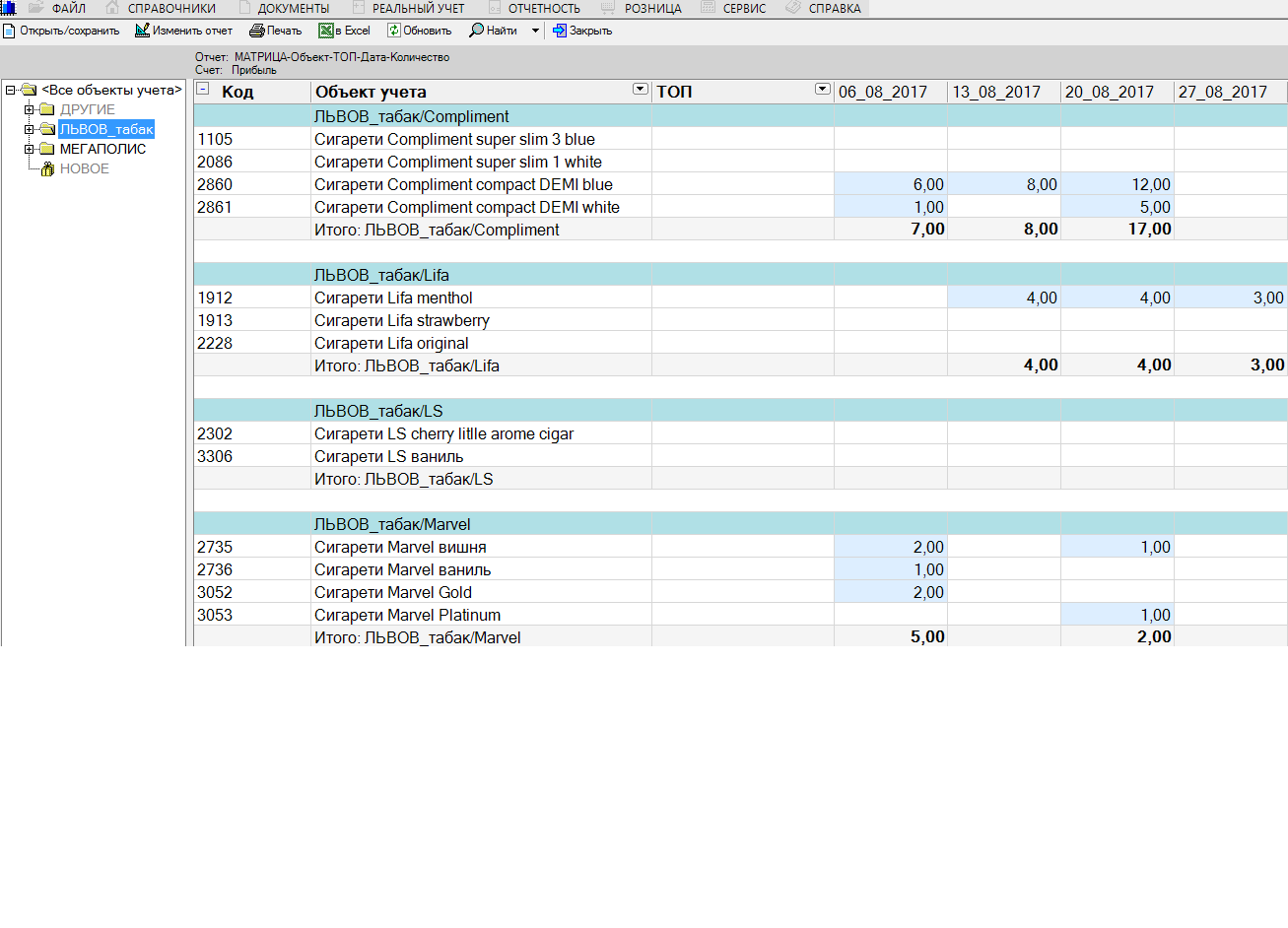Image resolution: width=1288 pixels, height=928 pixels.
Task: Click the ДРУГИЕ folder icon
Action: 46,109
